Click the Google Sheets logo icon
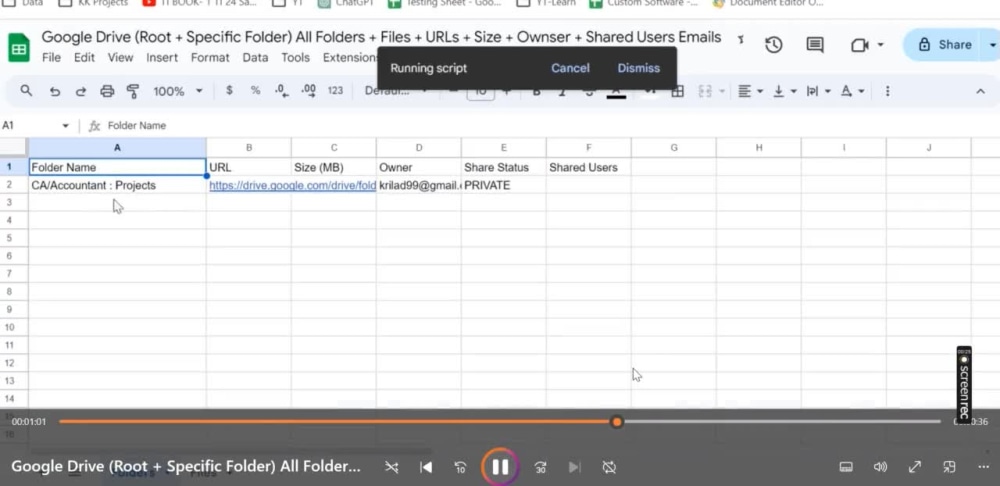 point(18,48)
